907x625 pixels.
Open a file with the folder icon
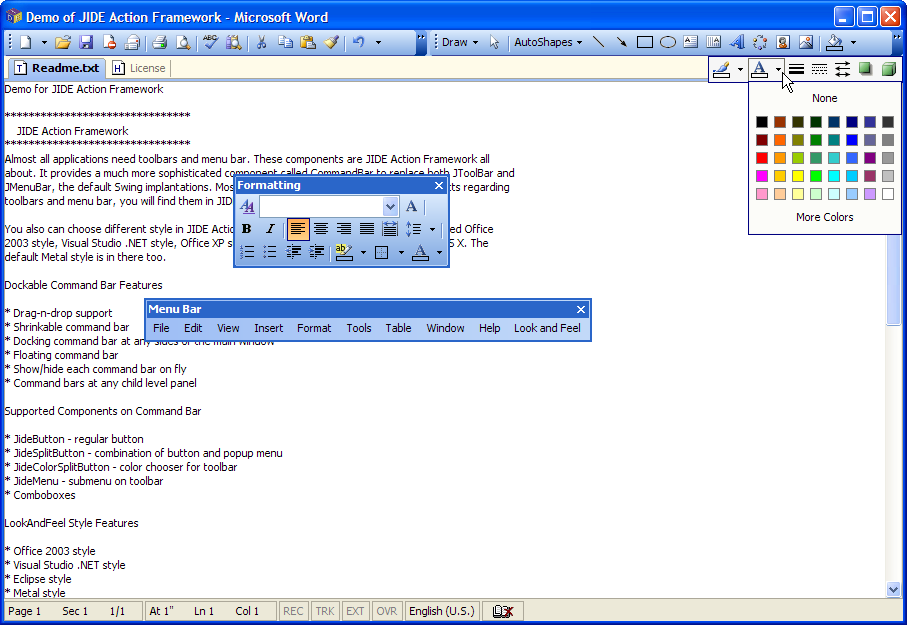click(x=62, y=42)
